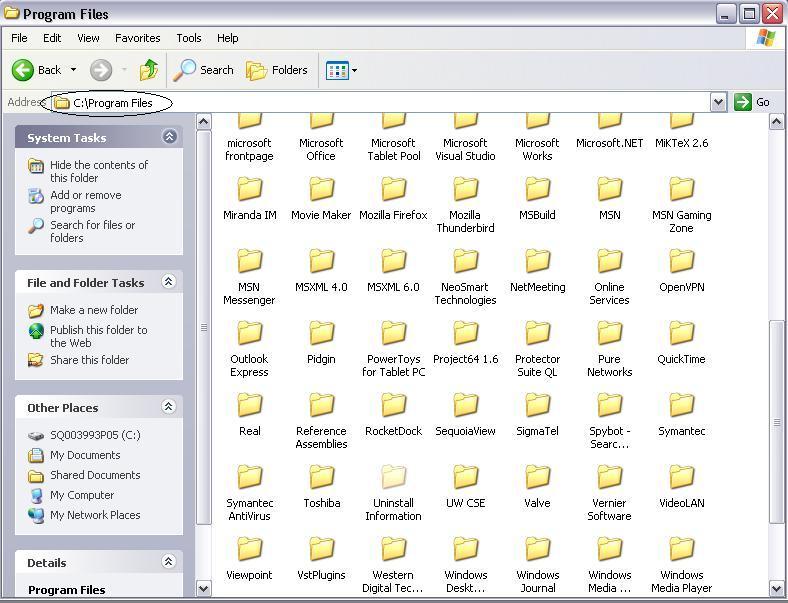This screenshot has width=788, height=603.
Task: Select the Mozilla Firefox folder icon
Action: [393, 190]
